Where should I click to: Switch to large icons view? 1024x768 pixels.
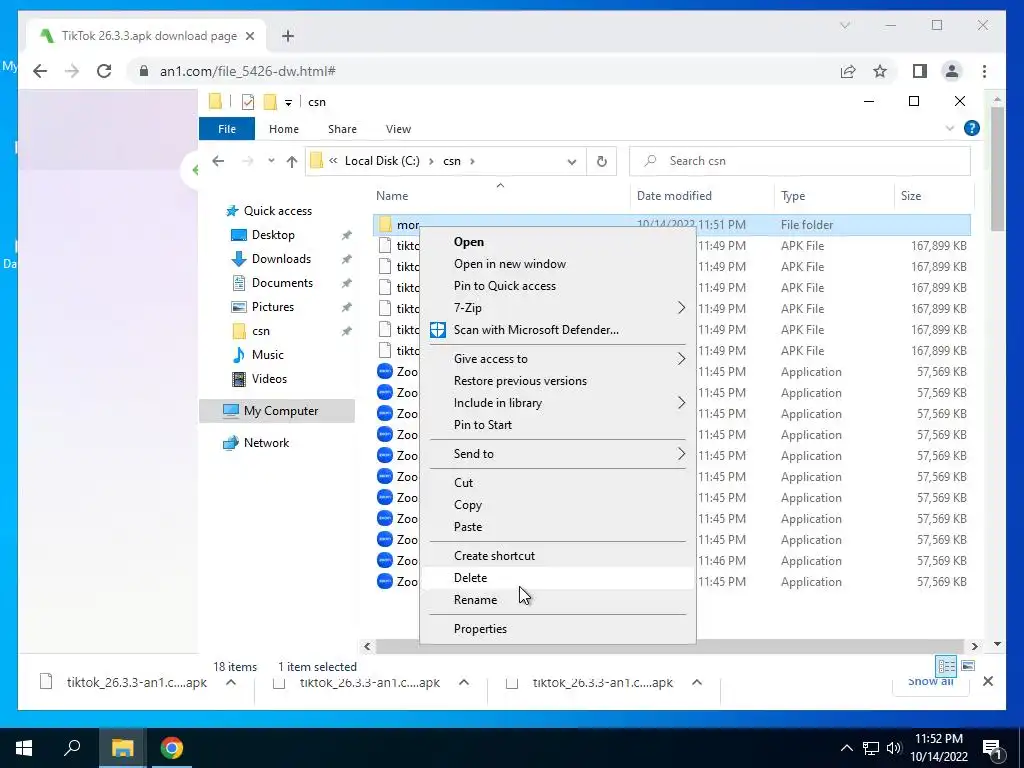pyautogui.click(x=968, y=666)
